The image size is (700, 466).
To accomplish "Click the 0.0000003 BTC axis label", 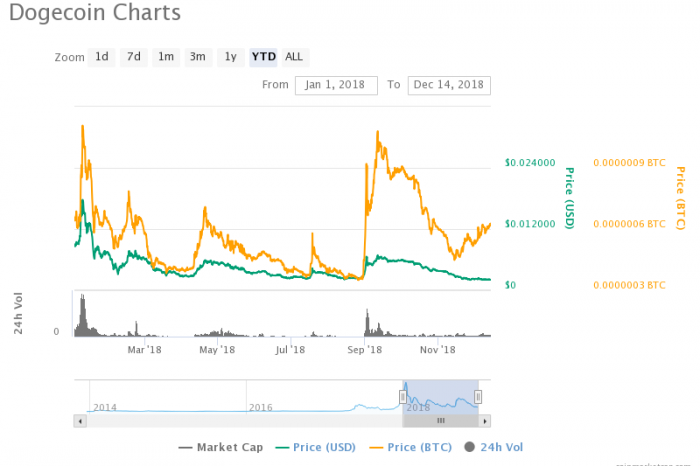I will (629, 285).
